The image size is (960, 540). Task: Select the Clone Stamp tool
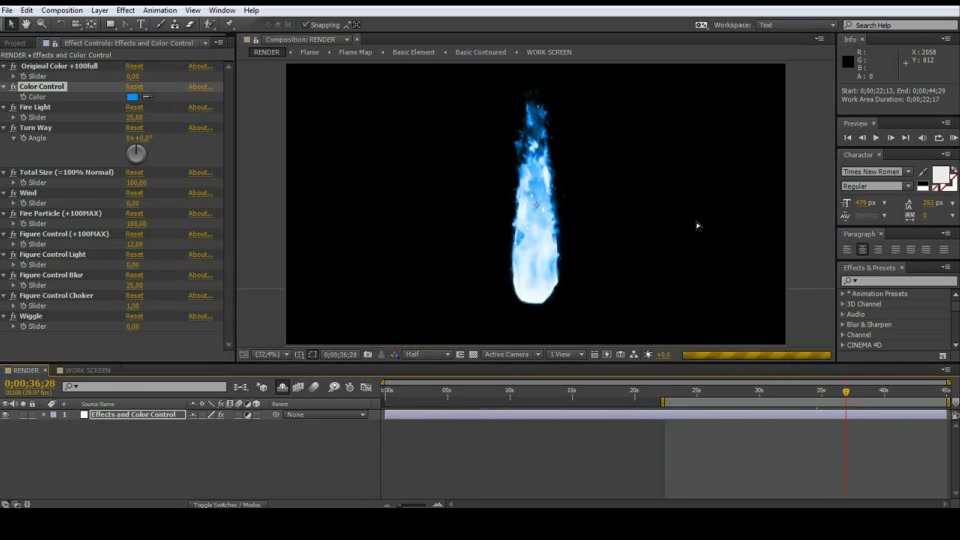(x=175, y=24)
